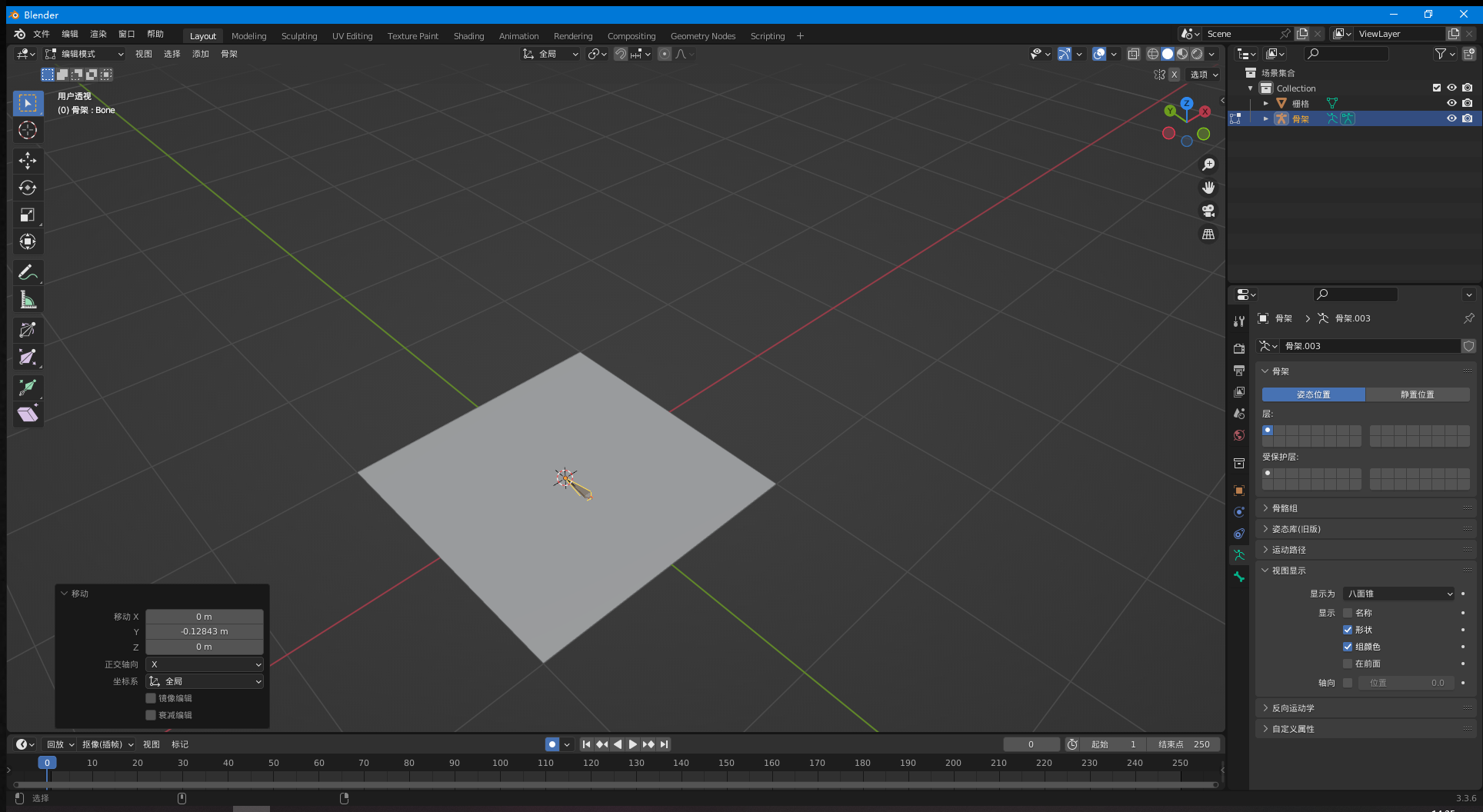The image size is (1483, 812).
Task: Select the Roll tool
Action: point(28,330)
